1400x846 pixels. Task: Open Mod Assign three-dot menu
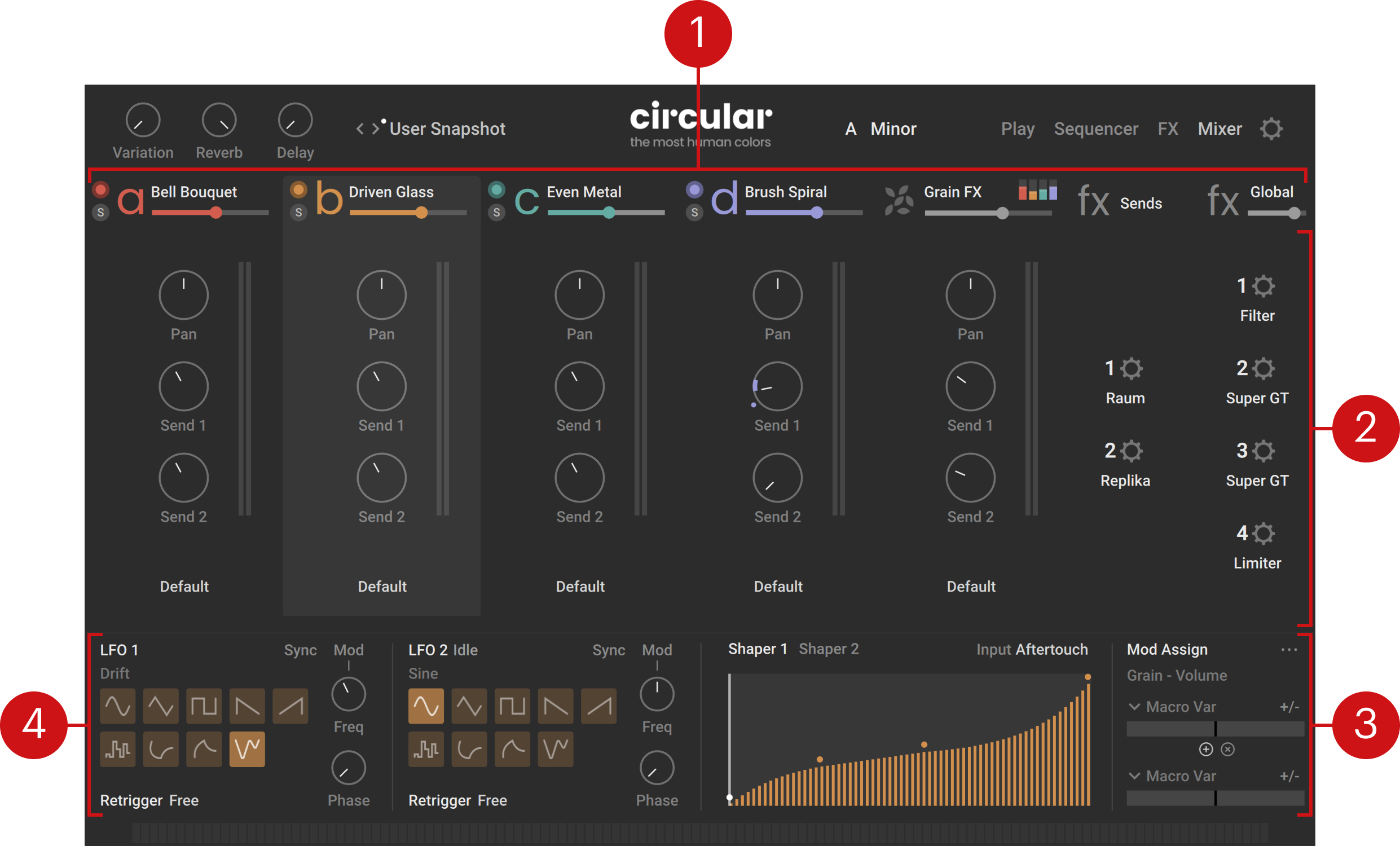click(1289, 649)
